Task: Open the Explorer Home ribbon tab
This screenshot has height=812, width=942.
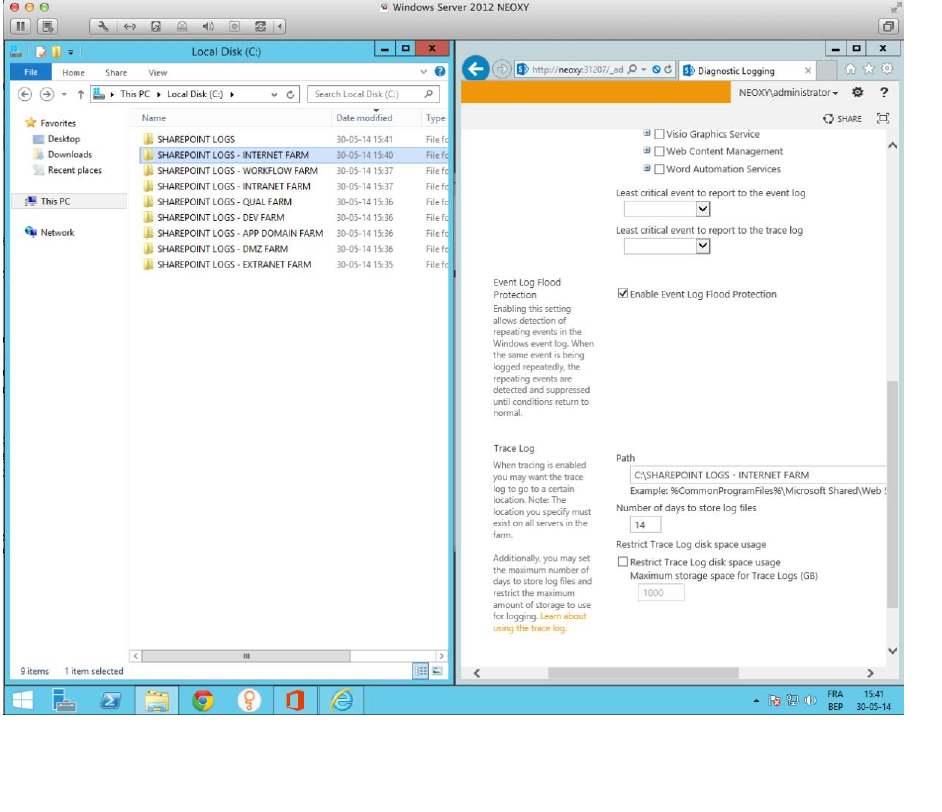Action: [73, 73]
